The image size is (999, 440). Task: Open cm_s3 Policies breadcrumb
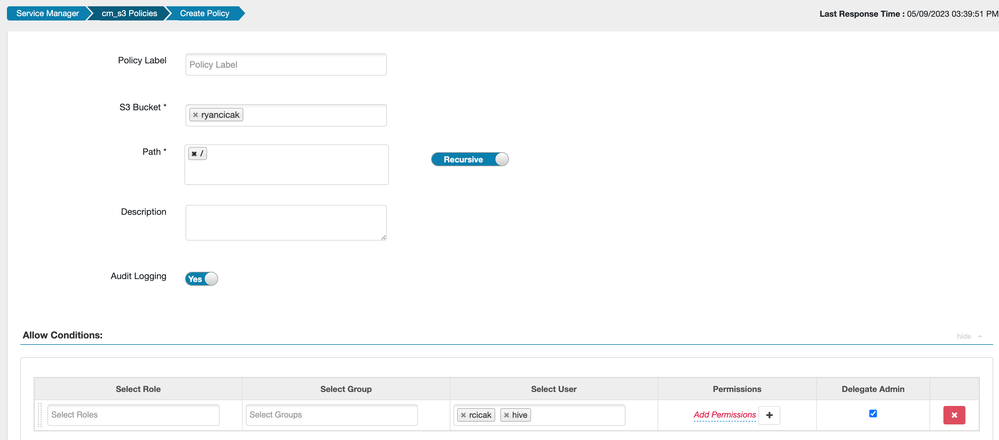(129, 13)
